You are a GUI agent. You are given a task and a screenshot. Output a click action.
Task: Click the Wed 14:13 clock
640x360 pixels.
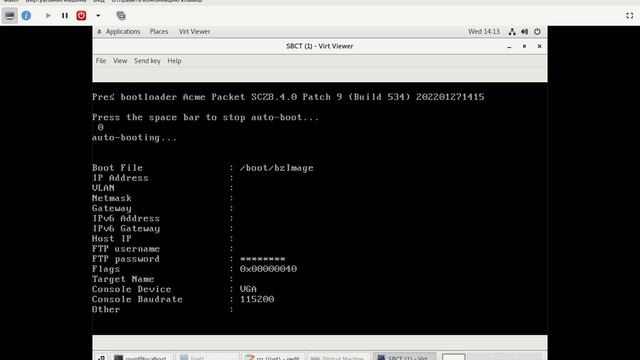pyautogui.click(x=484, y=31)
